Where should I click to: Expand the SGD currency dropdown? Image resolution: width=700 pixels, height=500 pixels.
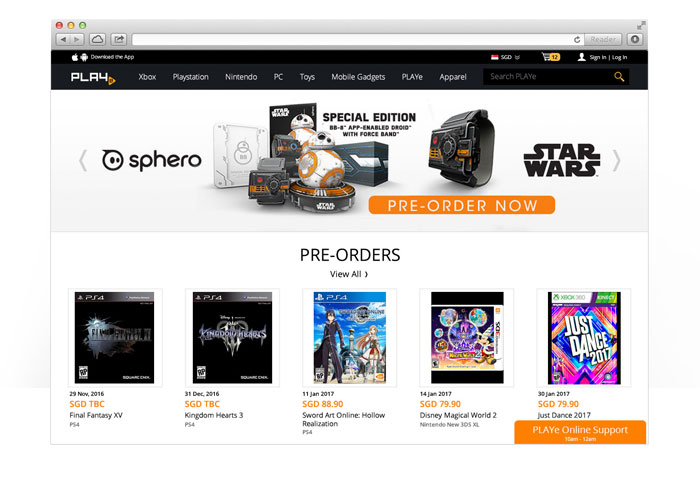point(506,57)
